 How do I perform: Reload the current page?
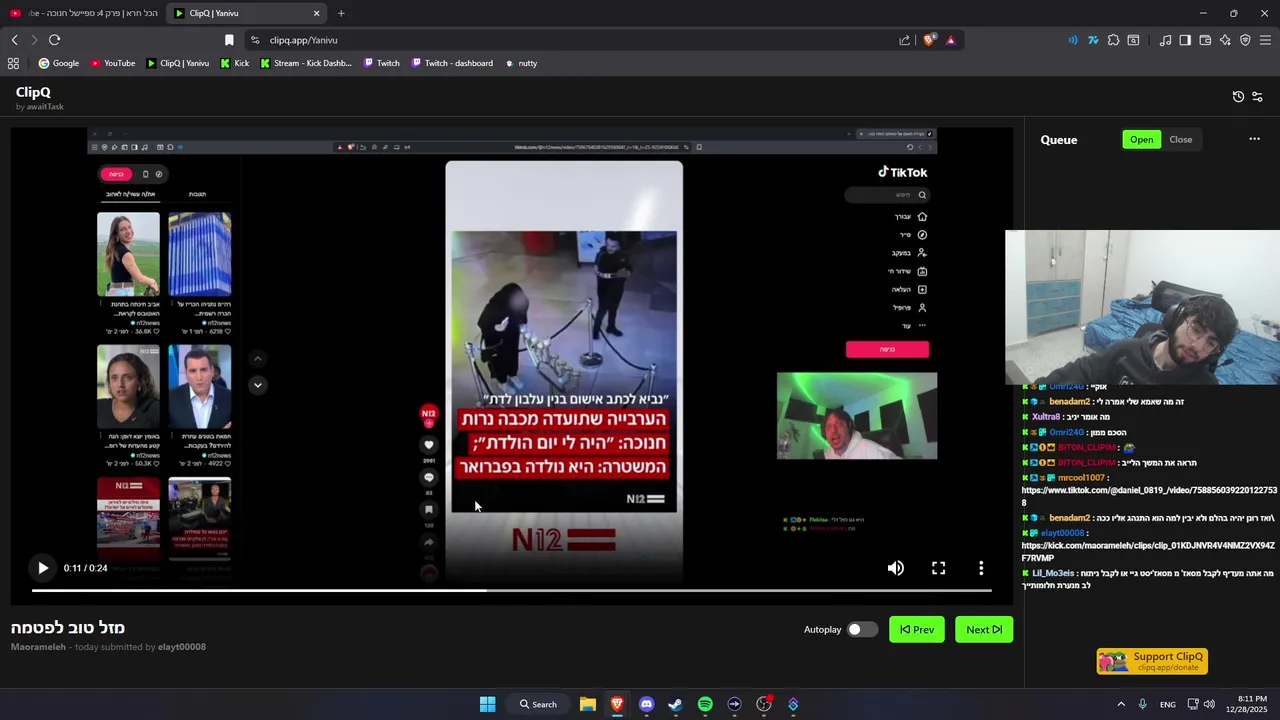(x=54, y=40)
